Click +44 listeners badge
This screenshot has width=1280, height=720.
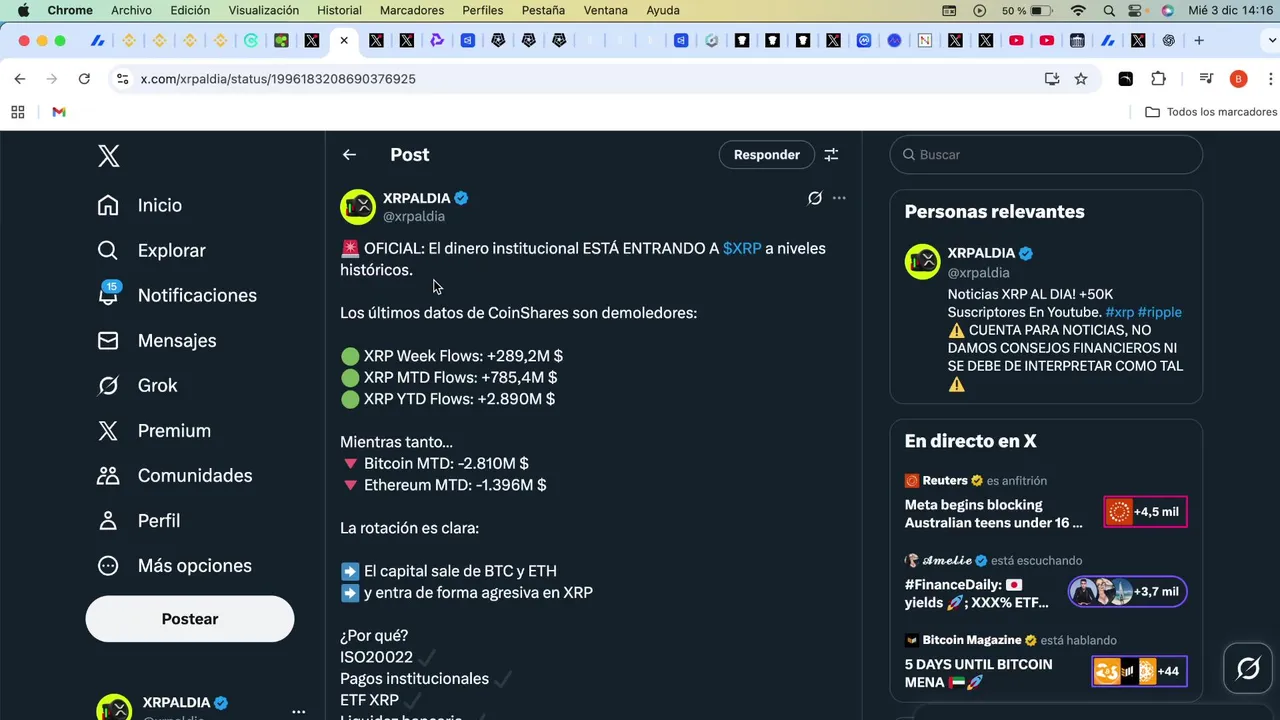click(x=1139, y=671)
